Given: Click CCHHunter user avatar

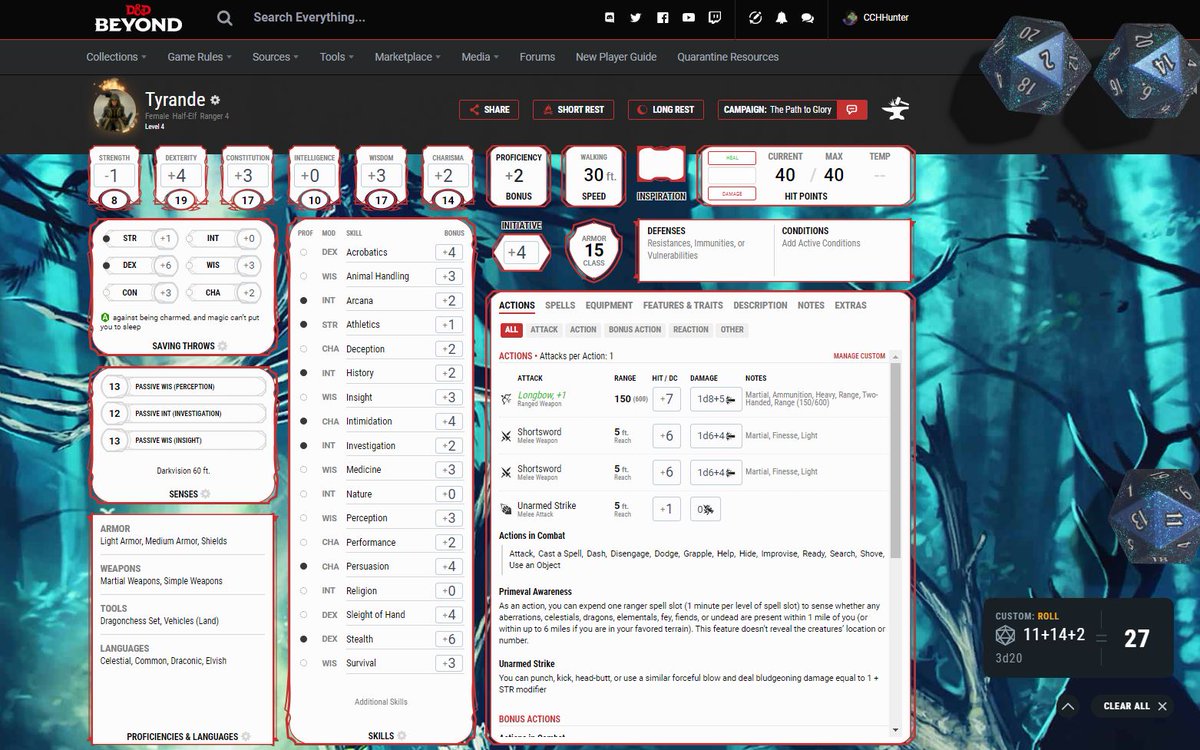Looking at the screenshot, I should [850, 18].
